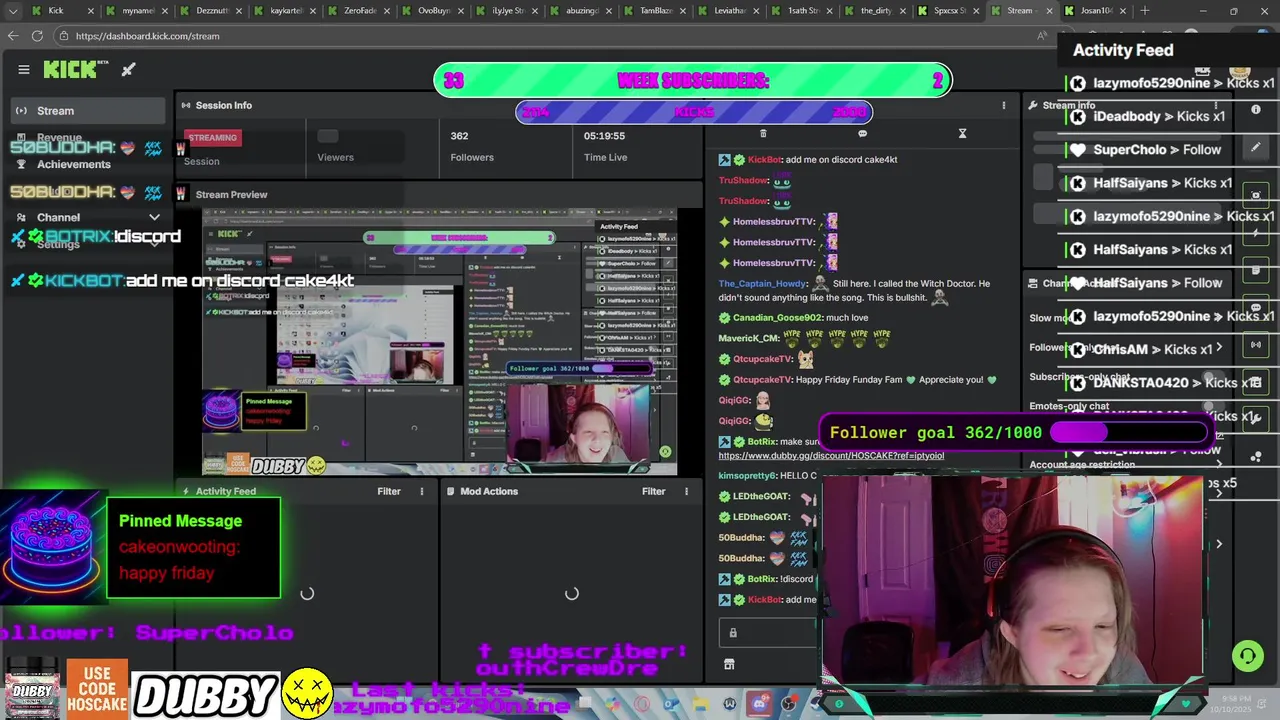Click the browser reload button

[x=37, y=36]
